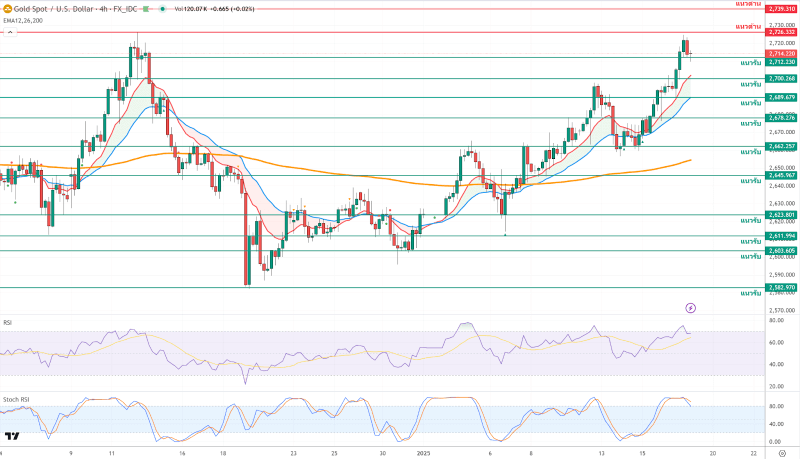
Task: Select the resistance level tag 2,726.332
Action: click(781, 32)
